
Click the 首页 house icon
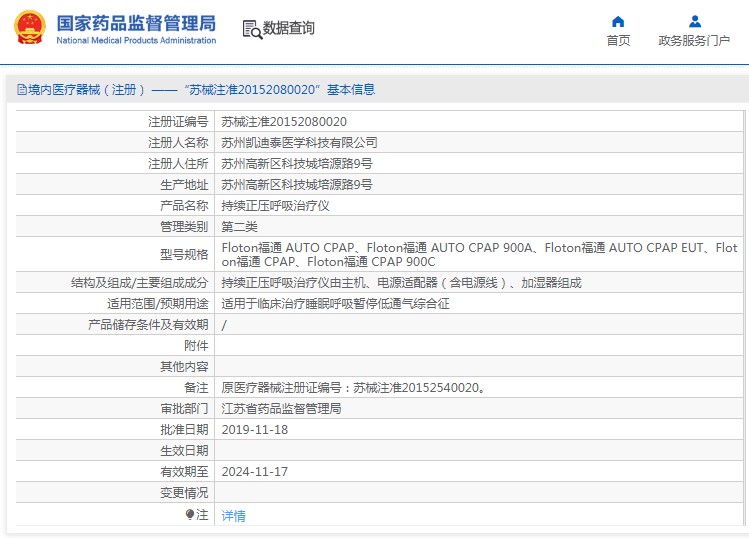pyautogui.click(x=618, y=21)
